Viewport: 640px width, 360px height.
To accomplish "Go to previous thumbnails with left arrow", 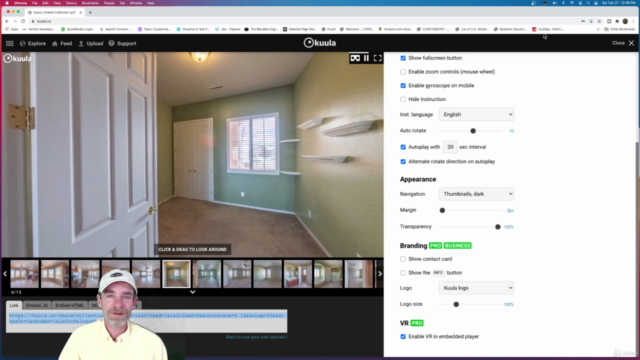I will click(x=5, y=274).
